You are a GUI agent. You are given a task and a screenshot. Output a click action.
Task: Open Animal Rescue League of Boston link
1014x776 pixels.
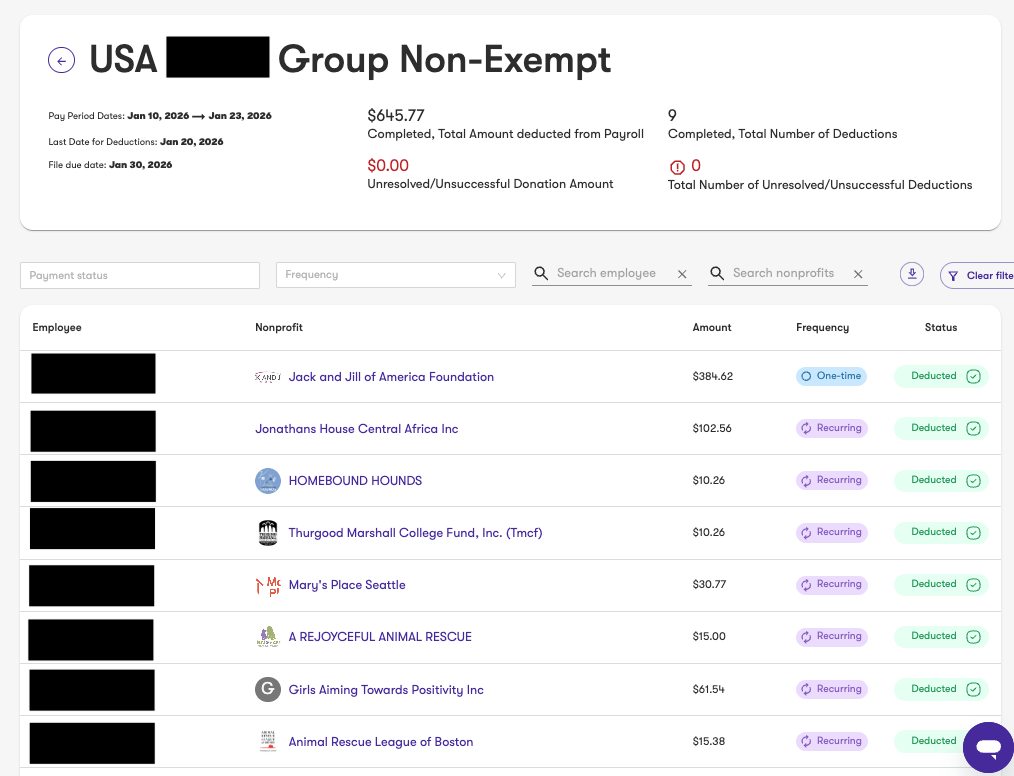tap(381, 742)
